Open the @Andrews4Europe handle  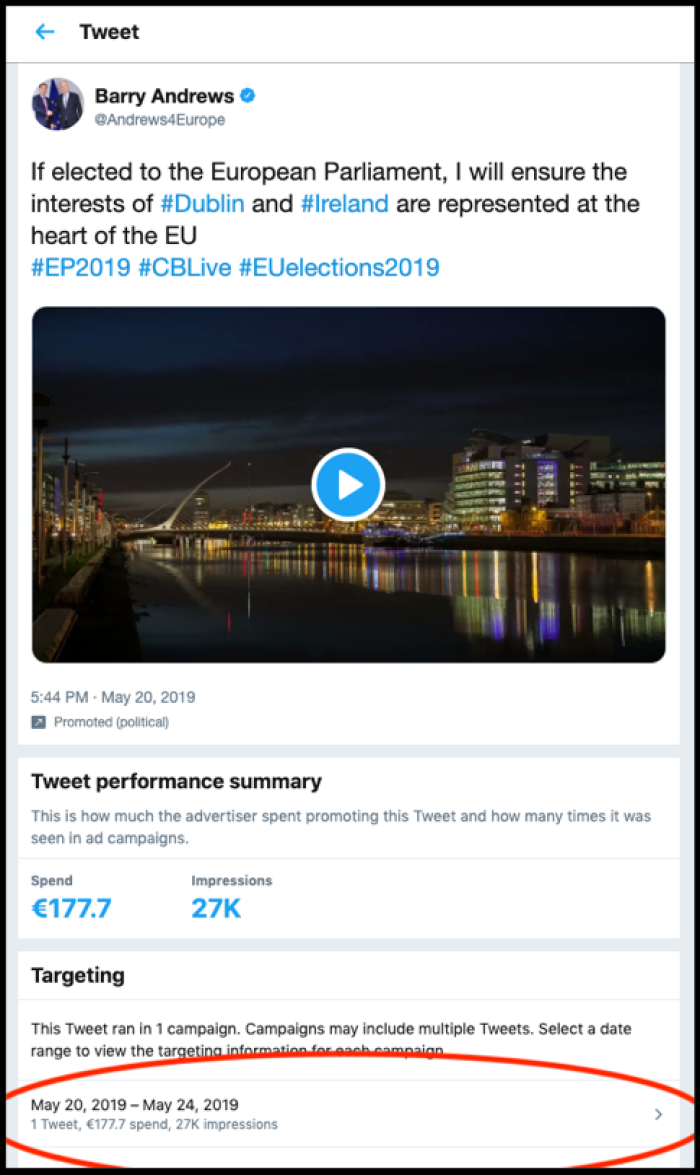click(159, 120)
